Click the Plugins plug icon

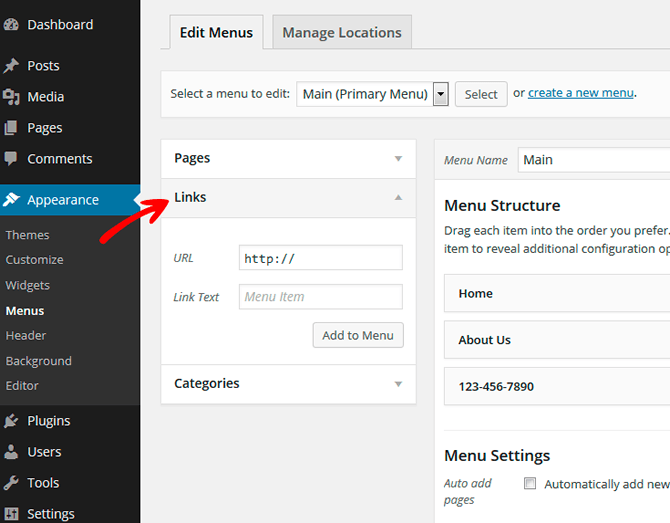[11, 421]
